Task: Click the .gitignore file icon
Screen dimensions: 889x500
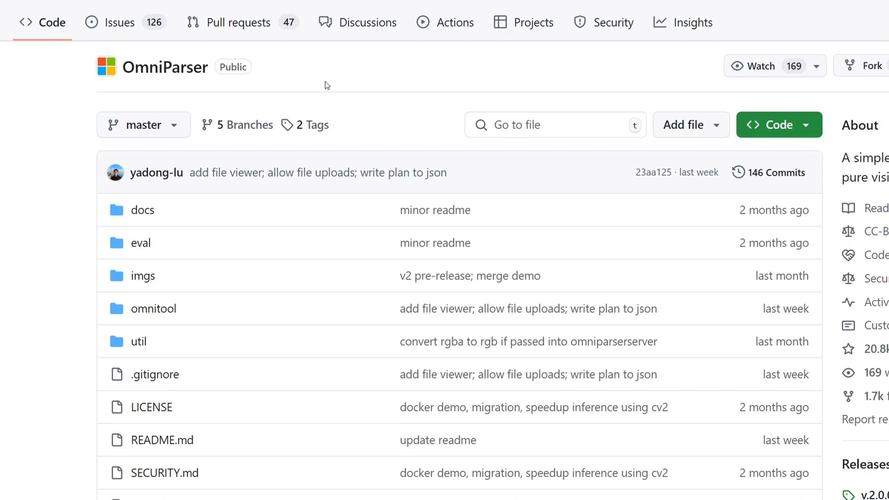Action: (x=117, y=374)
